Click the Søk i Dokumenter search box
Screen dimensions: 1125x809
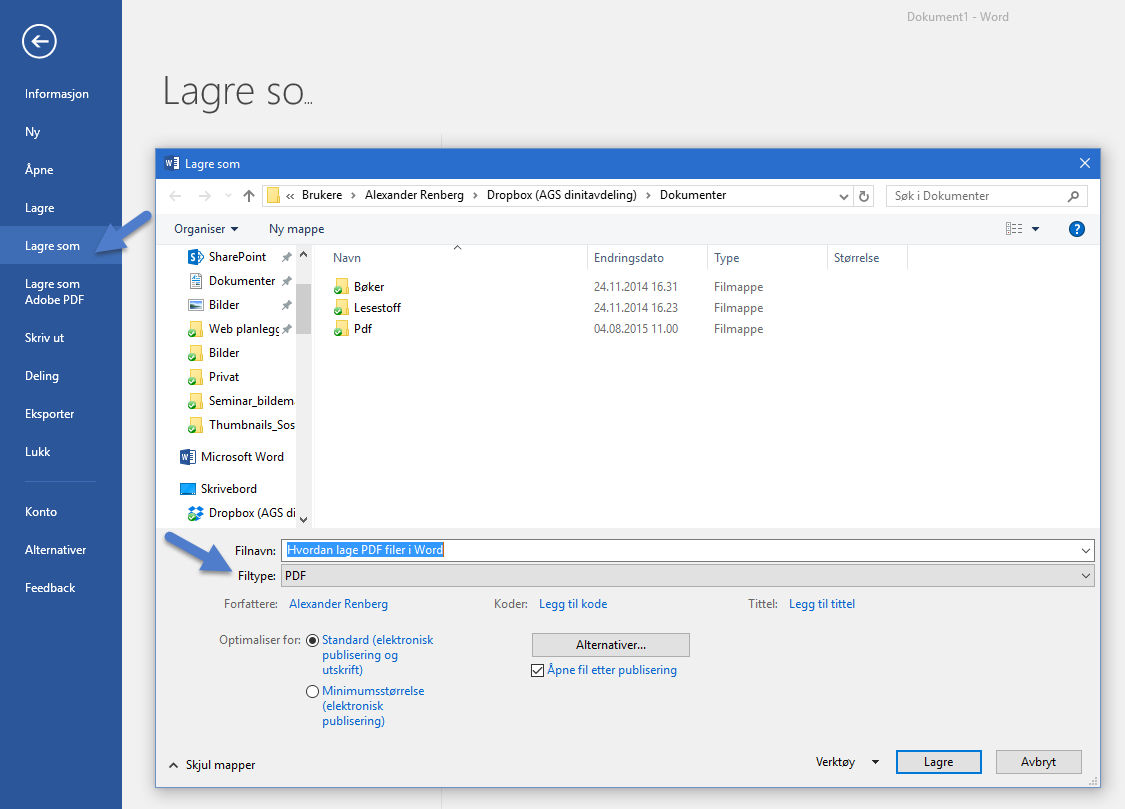pos(987,196)
